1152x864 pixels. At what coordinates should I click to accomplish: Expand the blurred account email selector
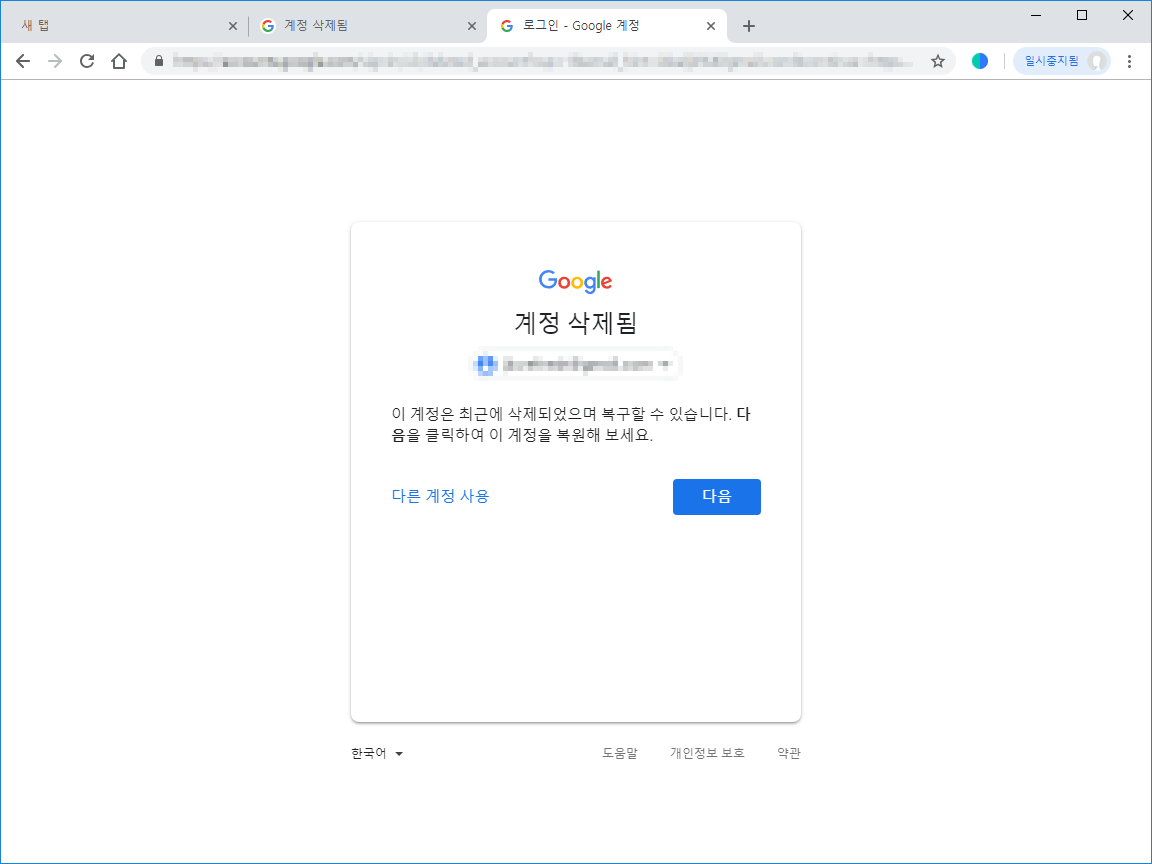(575, 364)
